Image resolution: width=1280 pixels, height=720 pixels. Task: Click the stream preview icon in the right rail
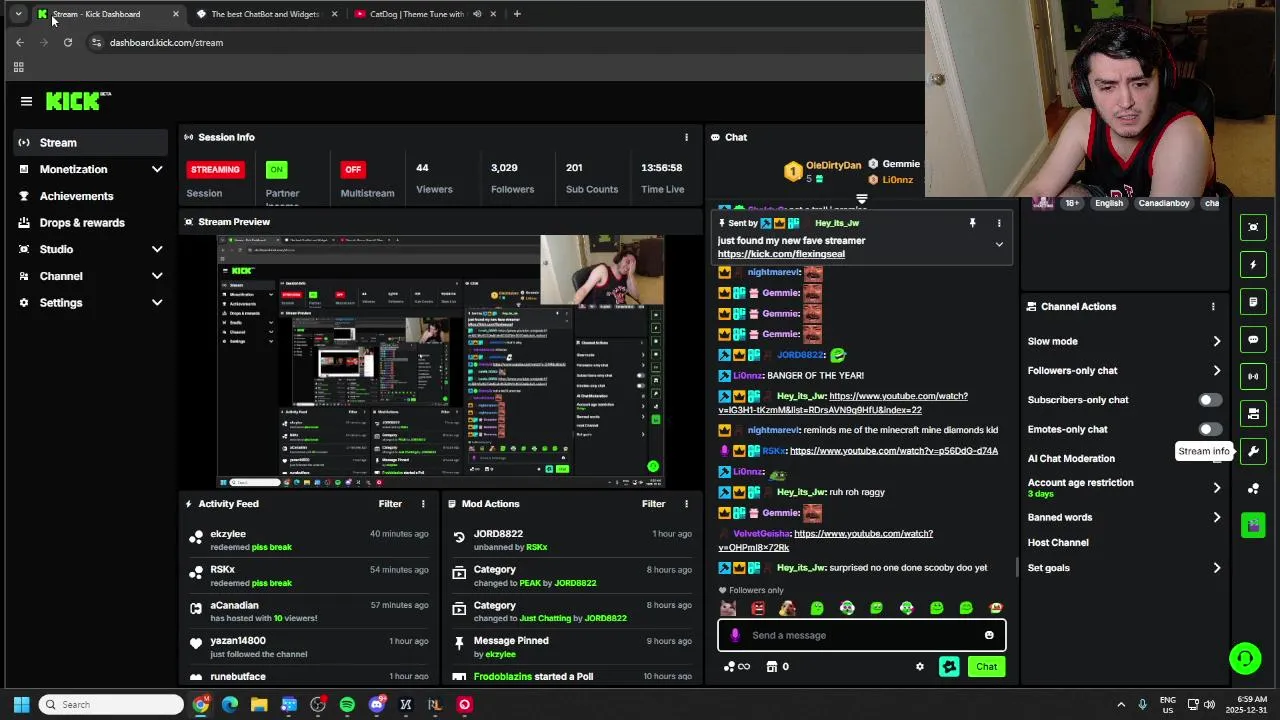click(1253, 227)
